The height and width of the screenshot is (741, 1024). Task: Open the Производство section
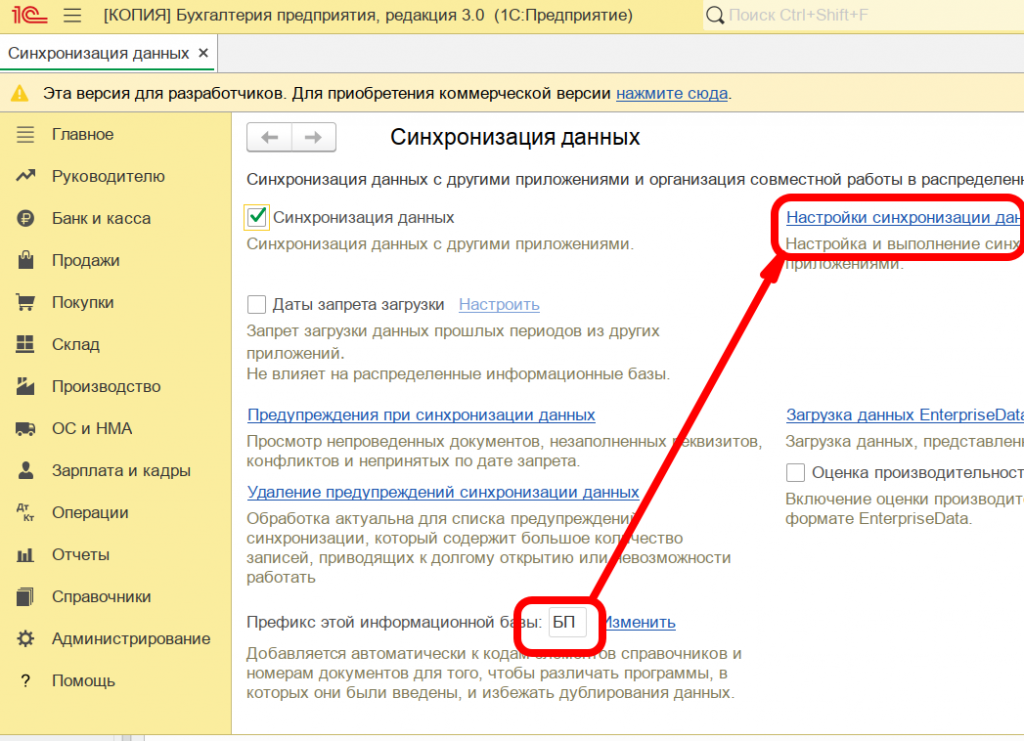[x=106, y=386]
